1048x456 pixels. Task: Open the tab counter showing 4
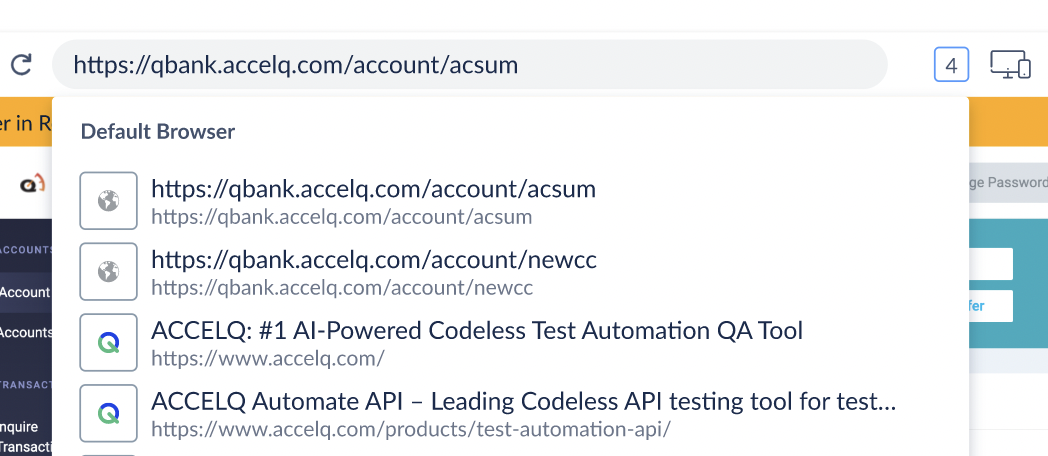pyautogui.click(x=951, y=65)
